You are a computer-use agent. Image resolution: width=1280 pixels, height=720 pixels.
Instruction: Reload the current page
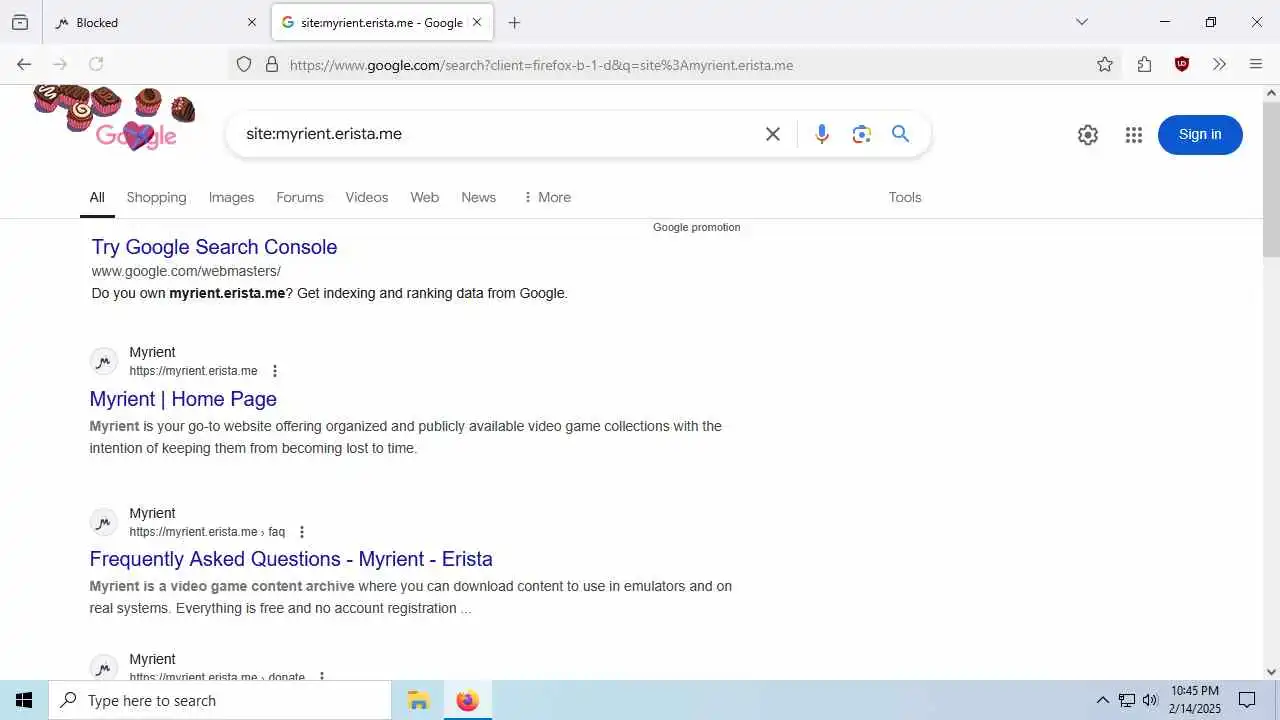pyautogui.click(x=96, y=64)
